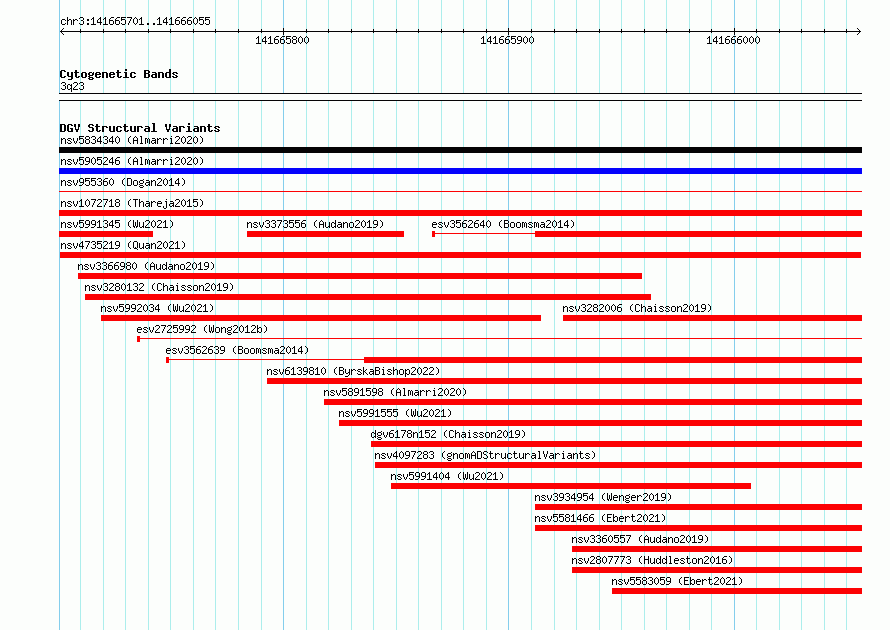Click nsv3360557 (Audano2019) label
Viewport: 890px width, 630px height.
(x=640, y=539)
